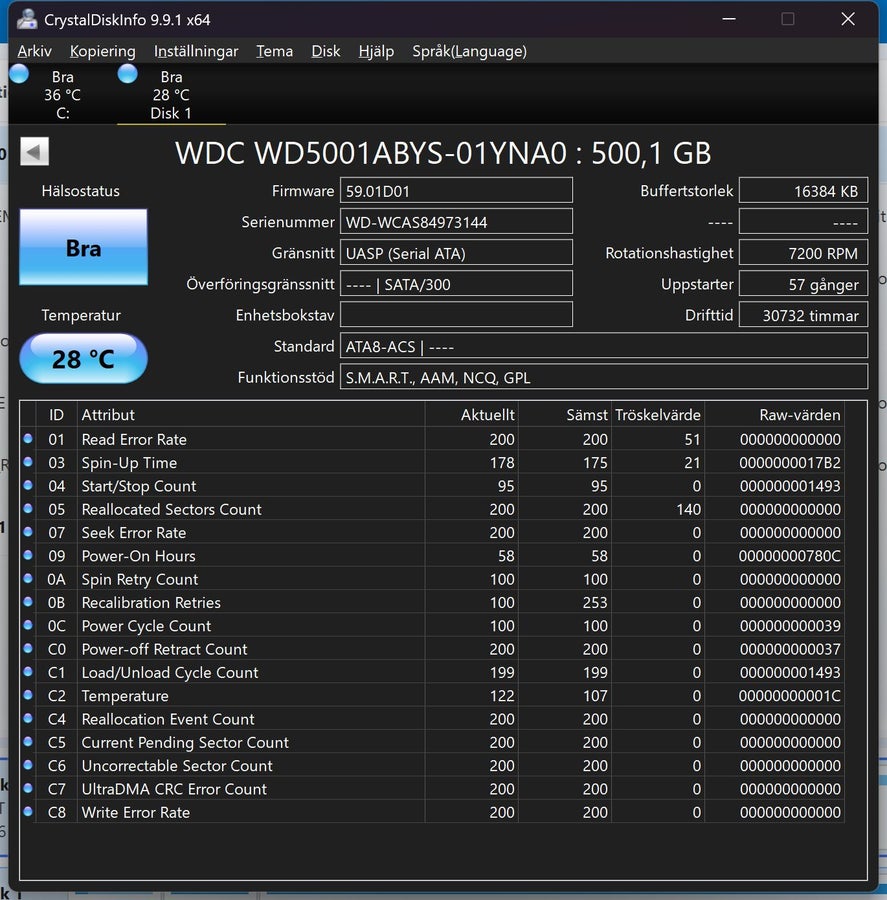Click the Serienummer field WD-WCAS84973144
The width and height of the screenshot is (887, 900).
456,222
